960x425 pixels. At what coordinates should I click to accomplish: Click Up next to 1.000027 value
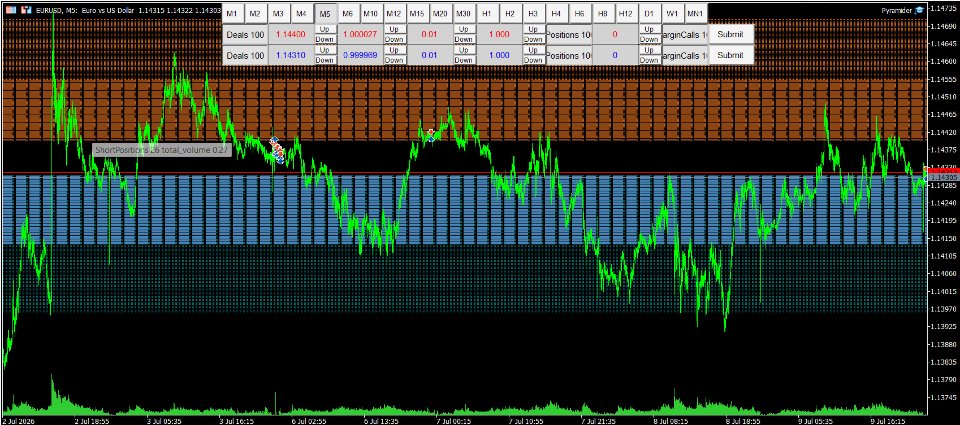[x=394, y=29]
